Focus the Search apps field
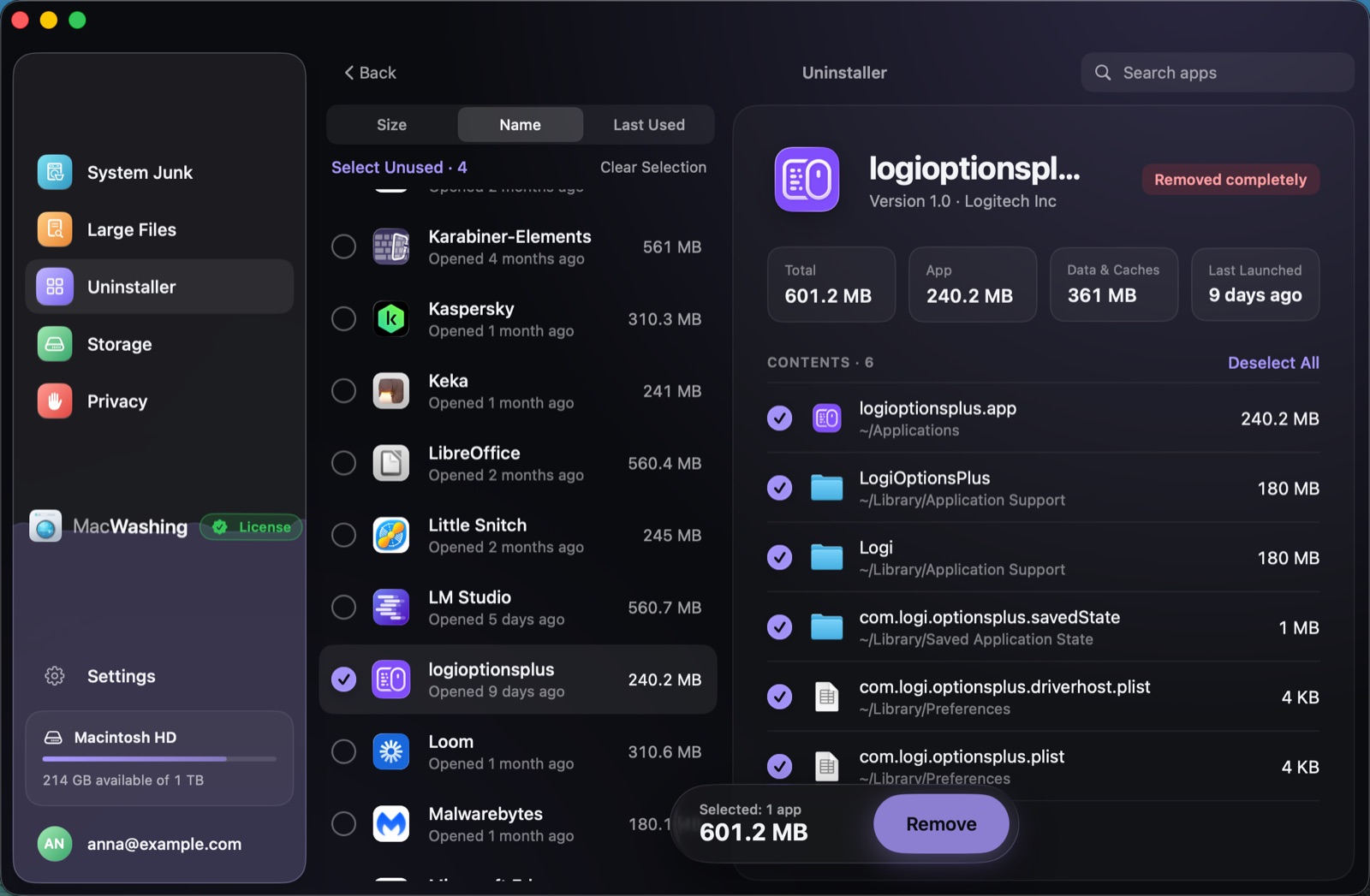This screenshot has width=1370, height=896. [x=1218, y=73]
